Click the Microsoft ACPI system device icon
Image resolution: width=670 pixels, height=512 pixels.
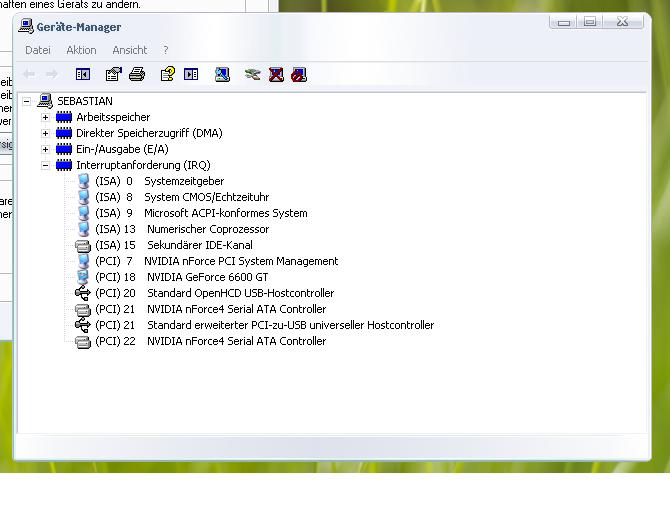coord(84,213)
